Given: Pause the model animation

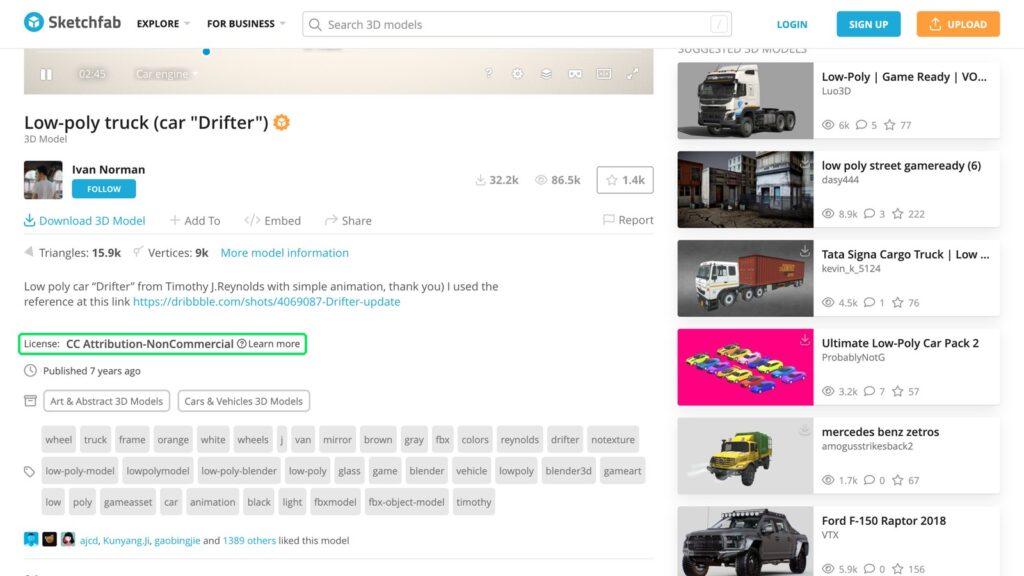Looking at the screenshot, I should pyautogui.click(x=46, y=74).
